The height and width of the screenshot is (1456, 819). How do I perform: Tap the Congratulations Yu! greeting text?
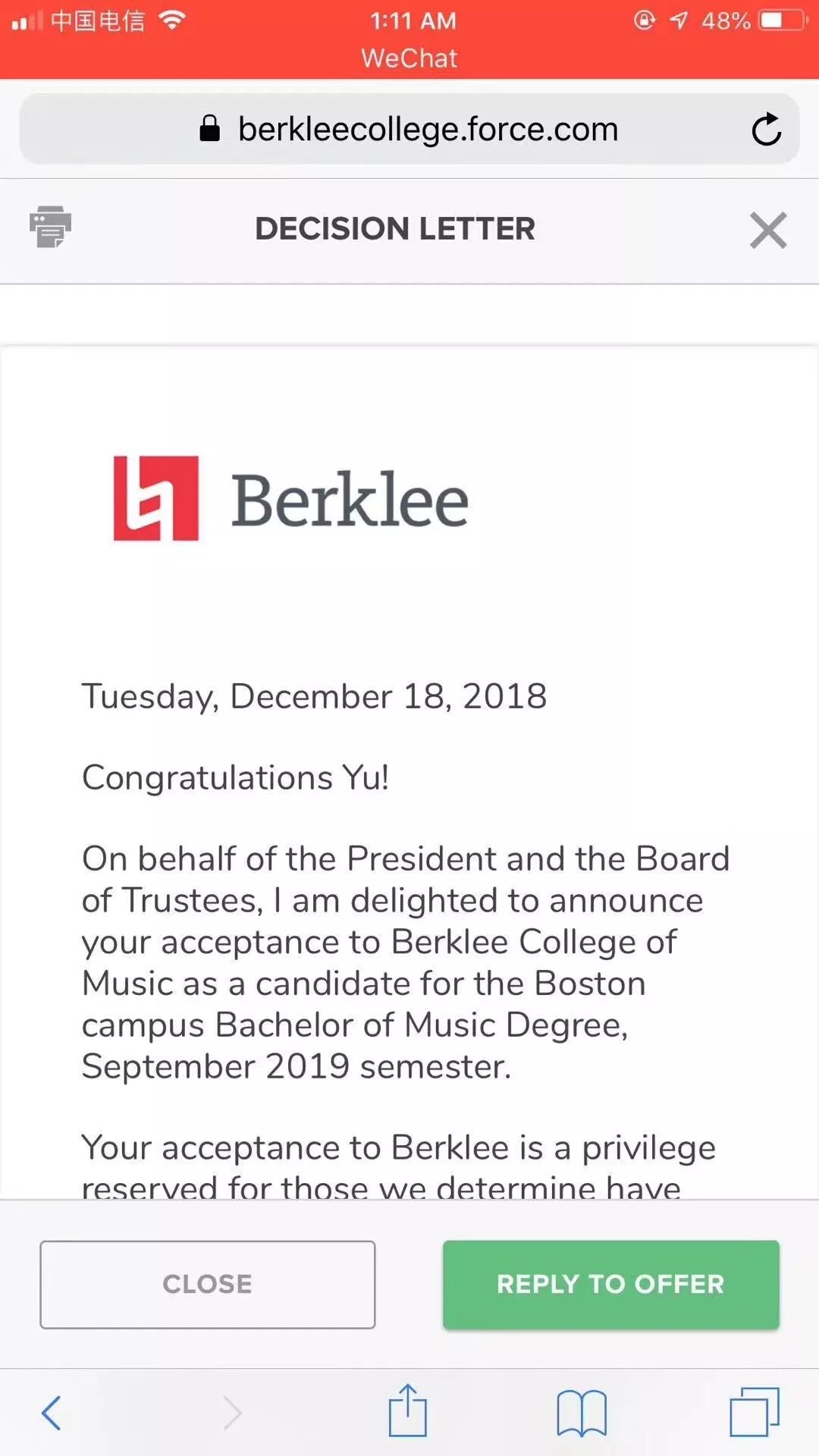(x=236, y=777)
